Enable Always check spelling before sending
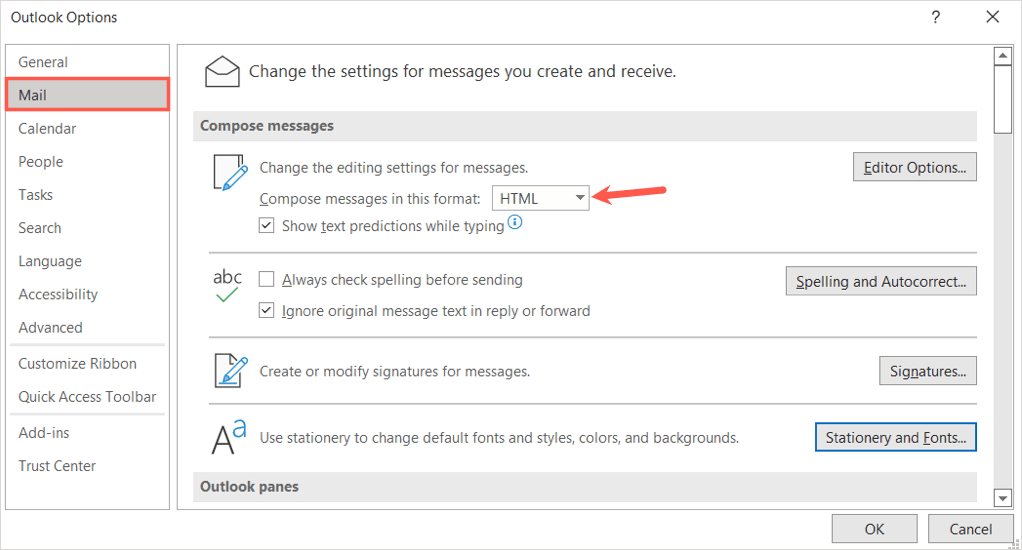 267,280
